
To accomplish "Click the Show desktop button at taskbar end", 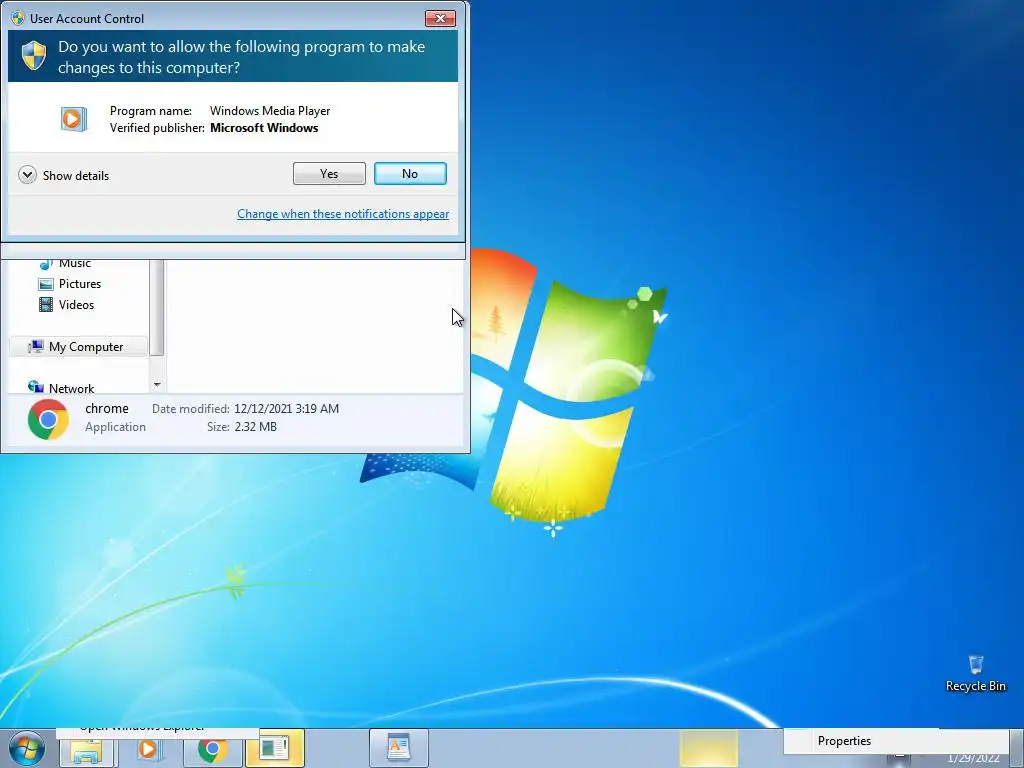I will tap(1018, 748).
